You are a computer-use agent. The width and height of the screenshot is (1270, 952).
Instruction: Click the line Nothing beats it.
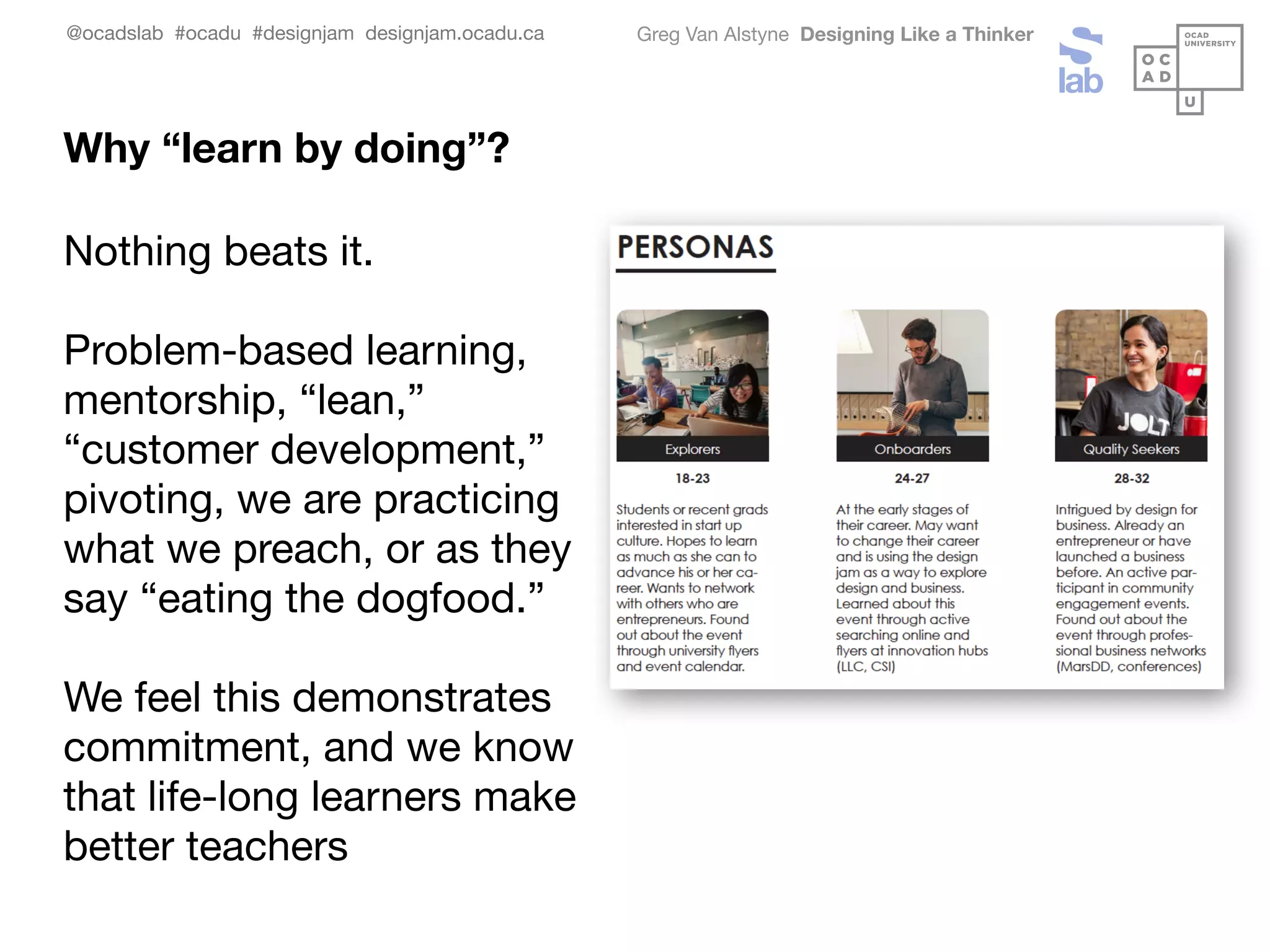point(218,251)
